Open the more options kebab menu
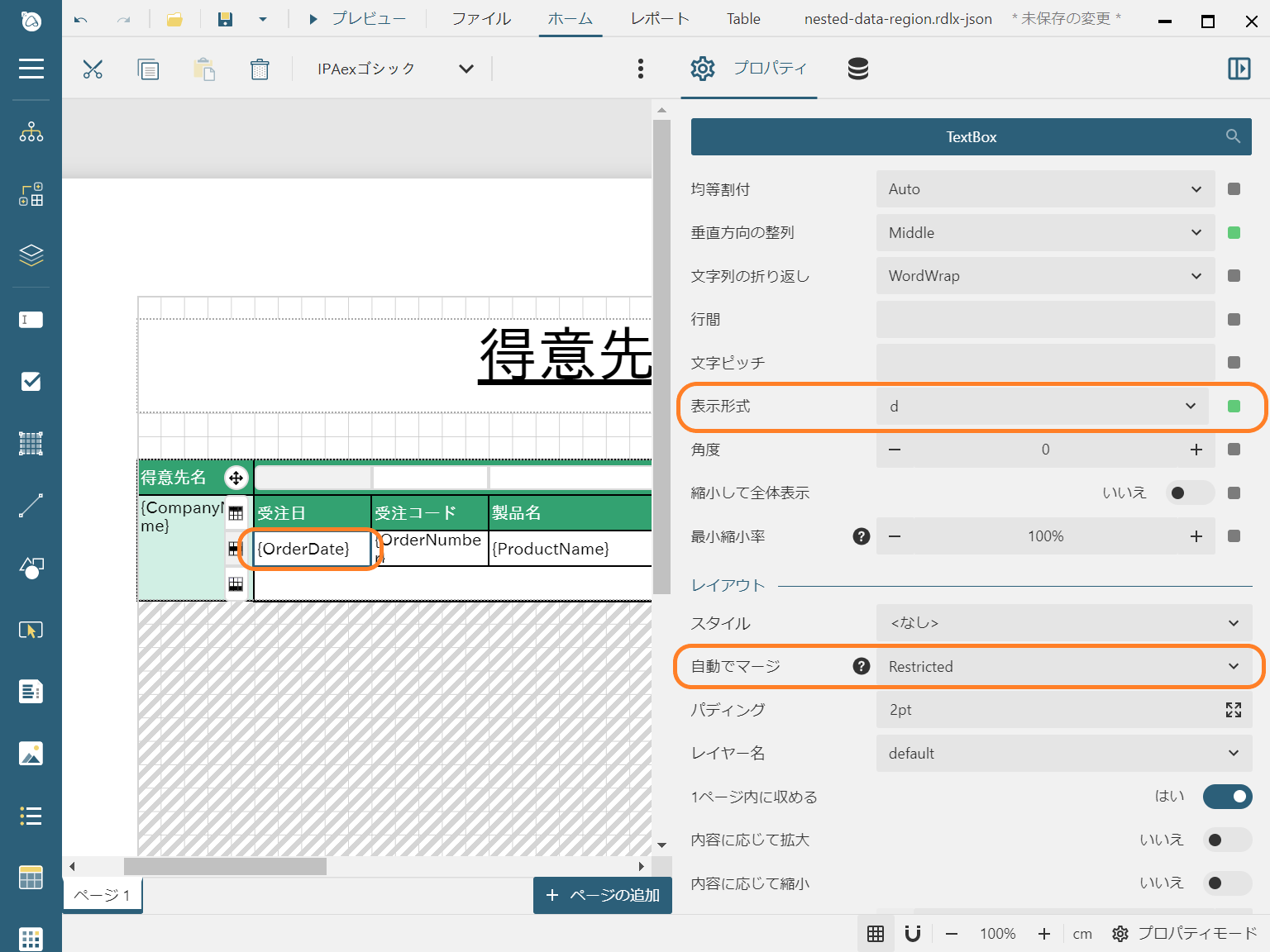This screenshot has height=952, width=1270. tap(641, 69)
